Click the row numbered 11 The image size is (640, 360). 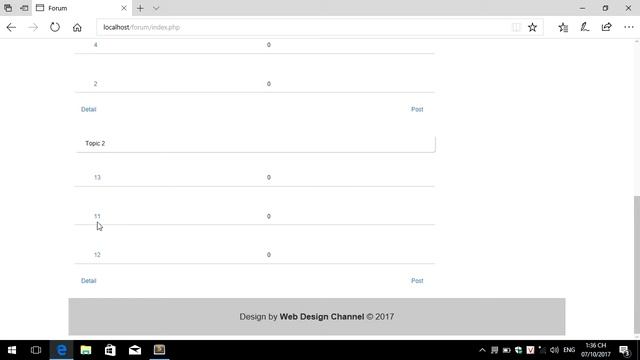click(255, 216)
